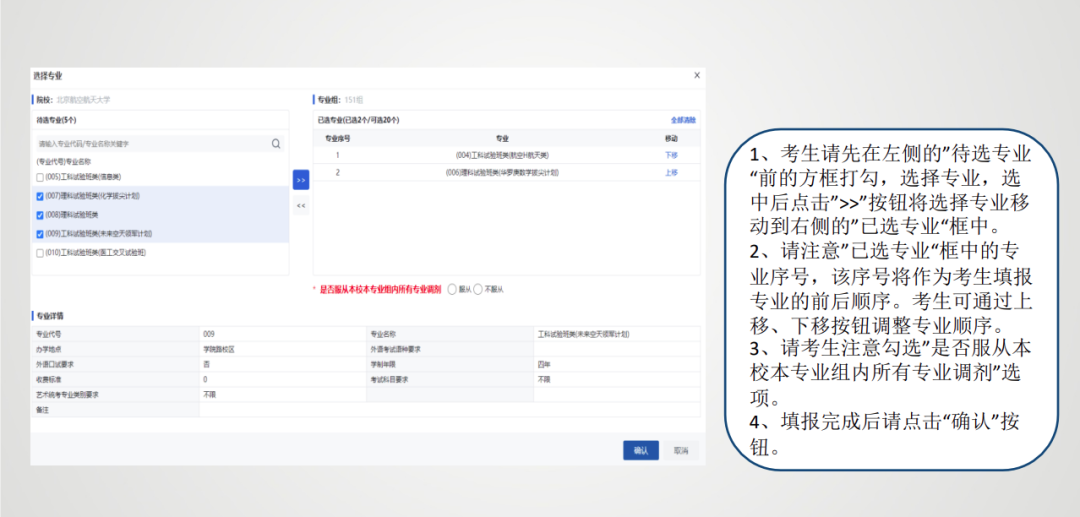Click the >> move-right arrow button

tap(301, 180)
